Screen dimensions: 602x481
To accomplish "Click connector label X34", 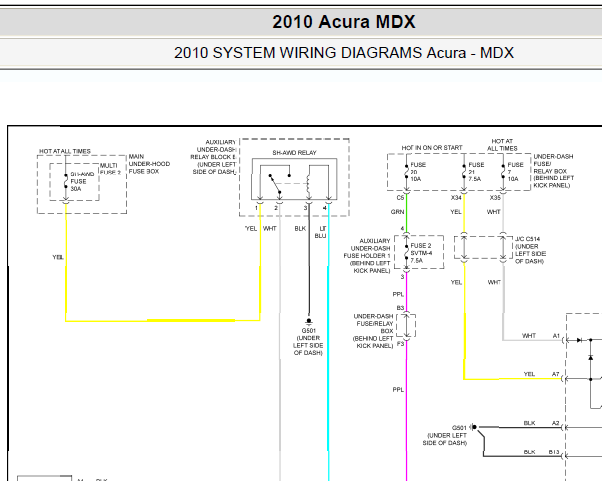I will (456, 198).
